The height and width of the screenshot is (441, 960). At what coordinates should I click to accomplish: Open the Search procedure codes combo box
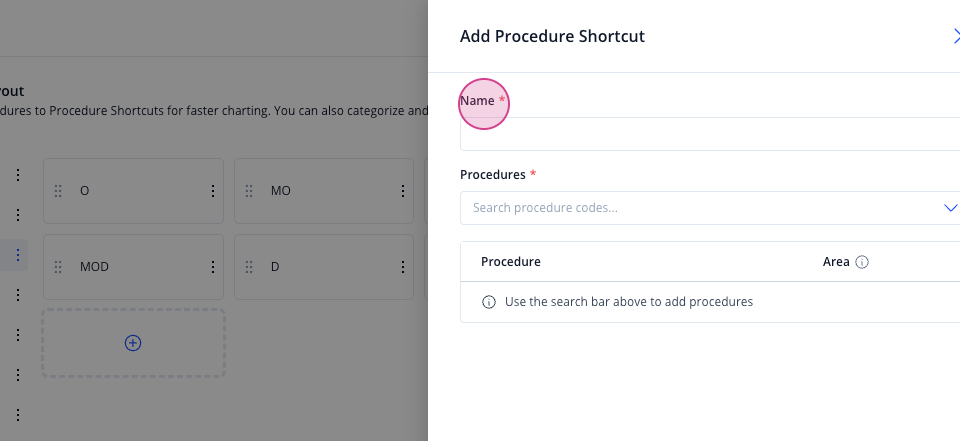(x=710, y=208)
